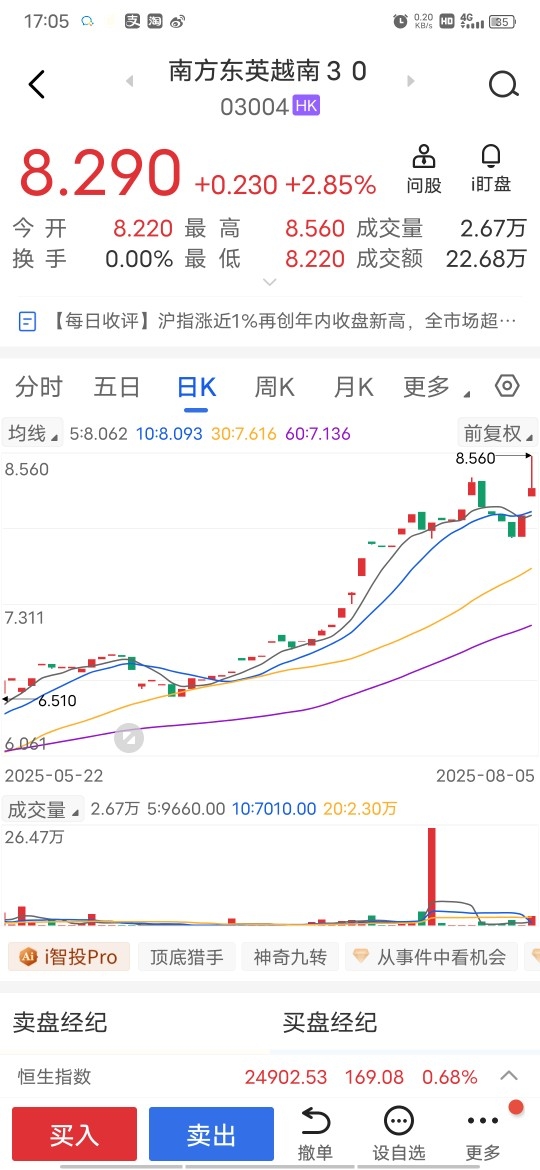Tap the tallest red volume bar
The height and width of the screenshot is (1170, 540).
[431, 876]
